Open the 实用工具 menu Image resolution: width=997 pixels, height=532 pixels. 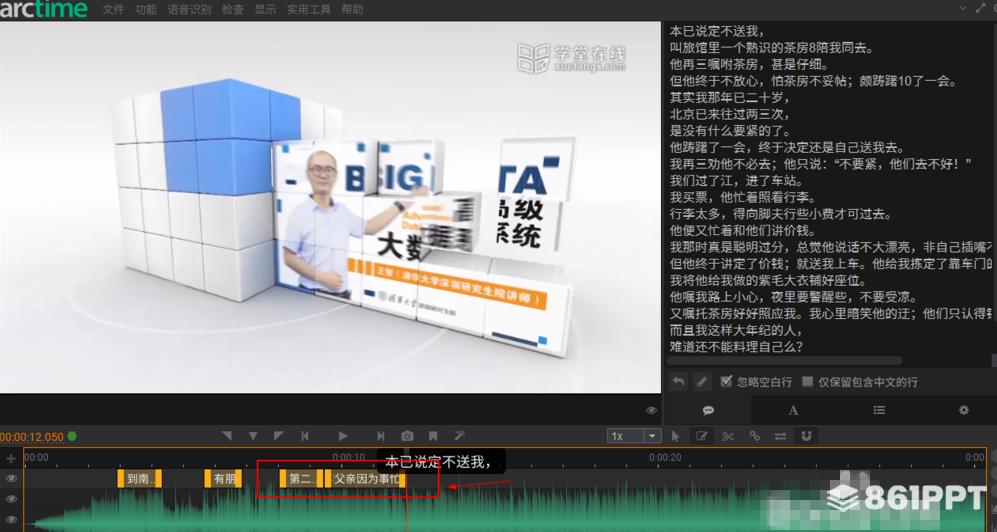pyautogui.click(x=308, y=10)
